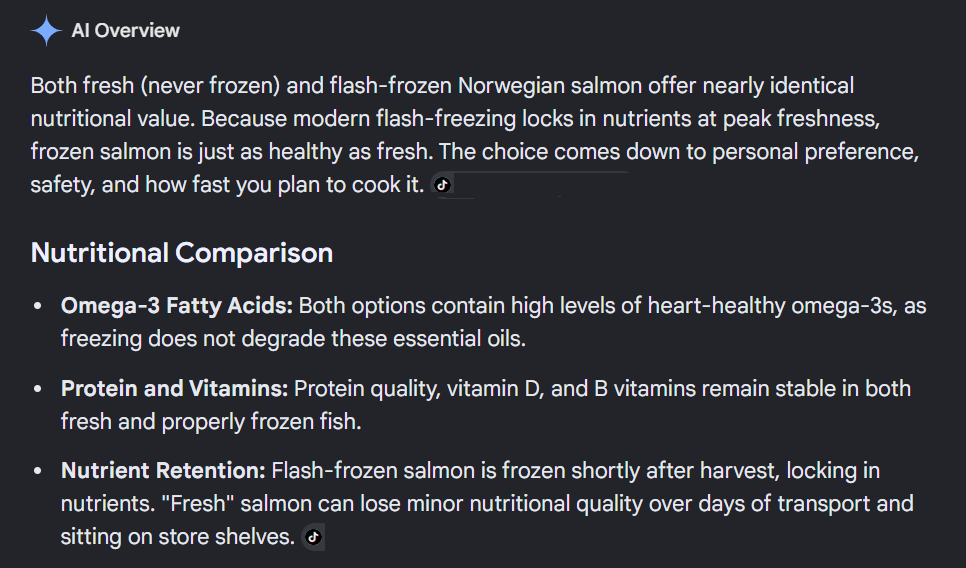Open TikTok source icon after 'store shelves.'
The width and height of the screenshot is (966, 568).
[314, 537]
